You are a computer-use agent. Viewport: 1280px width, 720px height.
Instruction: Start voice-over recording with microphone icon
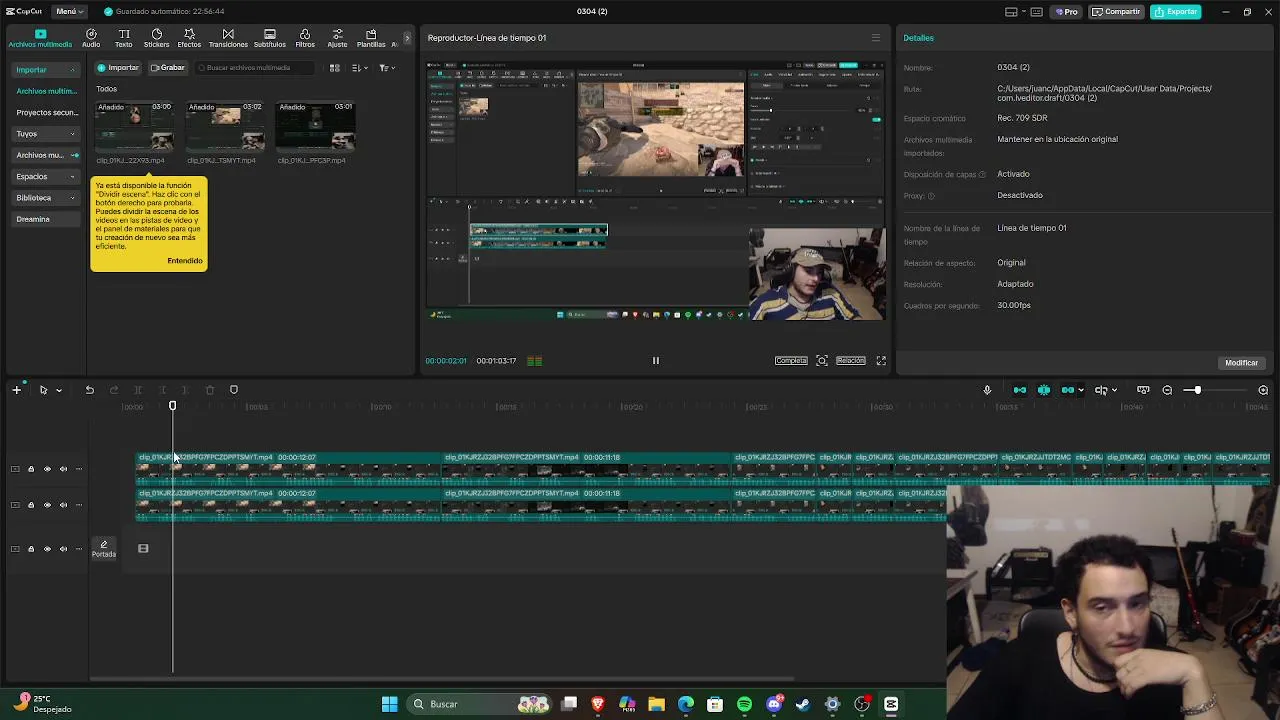tap(987, 390)
